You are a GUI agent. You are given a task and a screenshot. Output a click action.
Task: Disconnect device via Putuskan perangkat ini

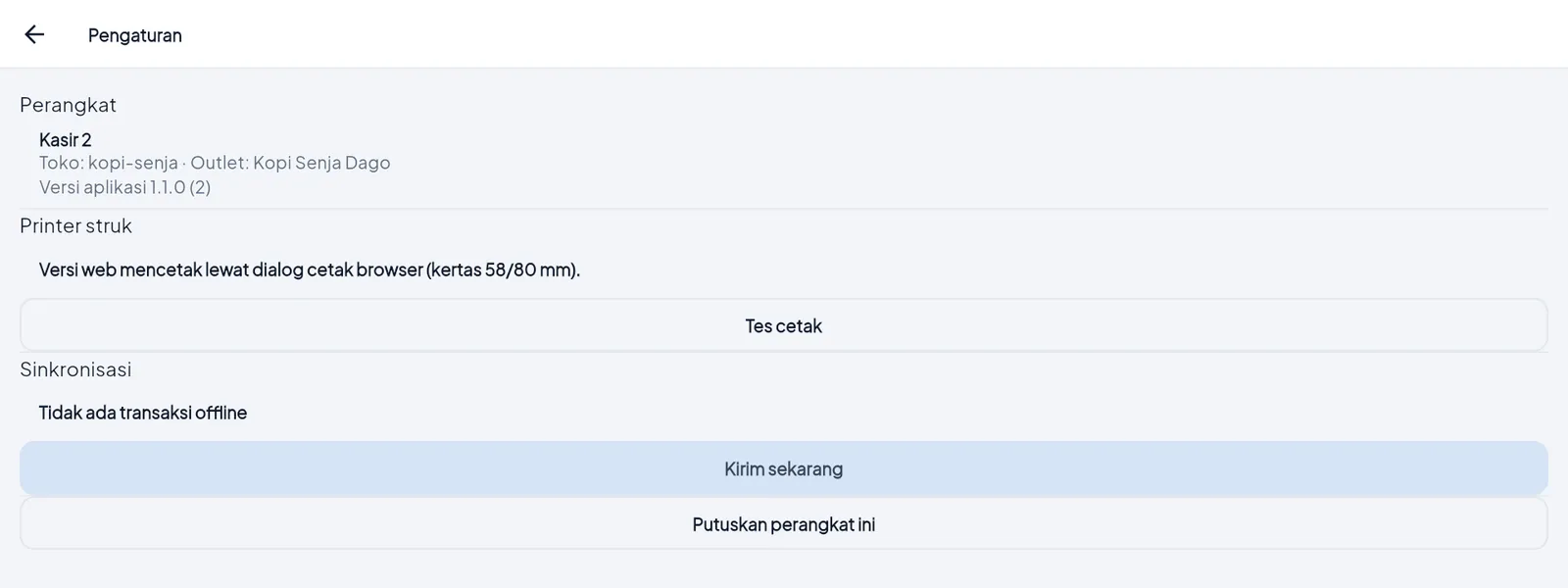click(x=784, y=524)
